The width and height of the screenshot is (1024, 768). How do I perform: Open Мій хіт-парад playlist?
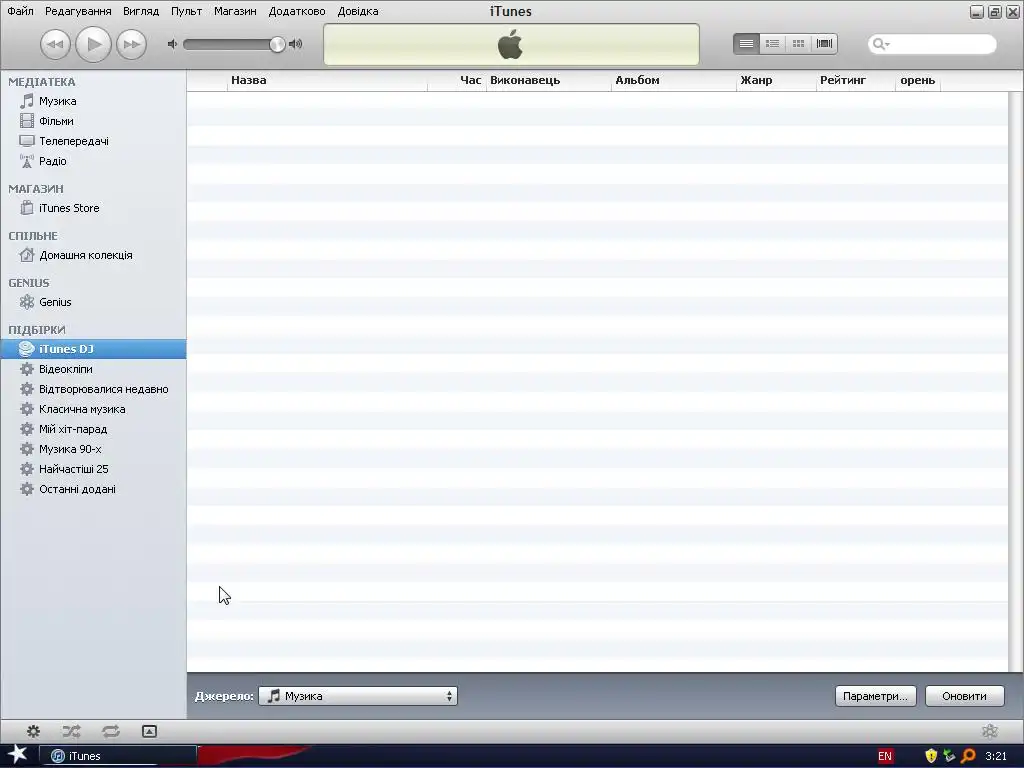click(x=93, y=429)
